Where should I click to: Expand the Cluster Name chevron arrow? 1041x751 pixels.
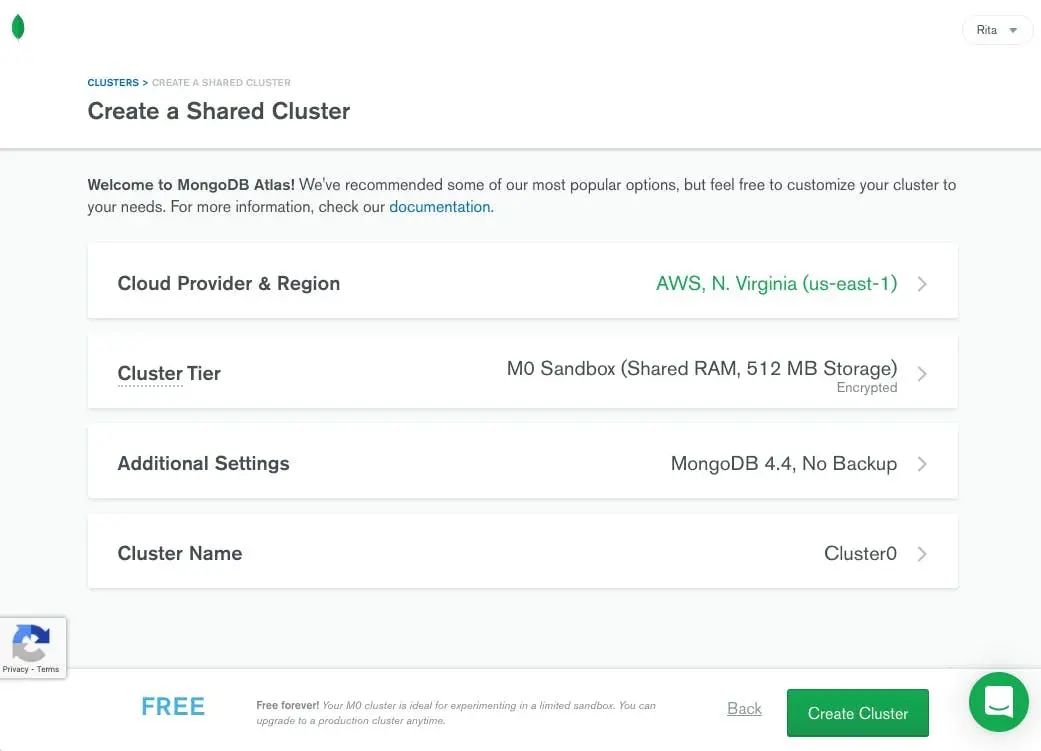922,554
